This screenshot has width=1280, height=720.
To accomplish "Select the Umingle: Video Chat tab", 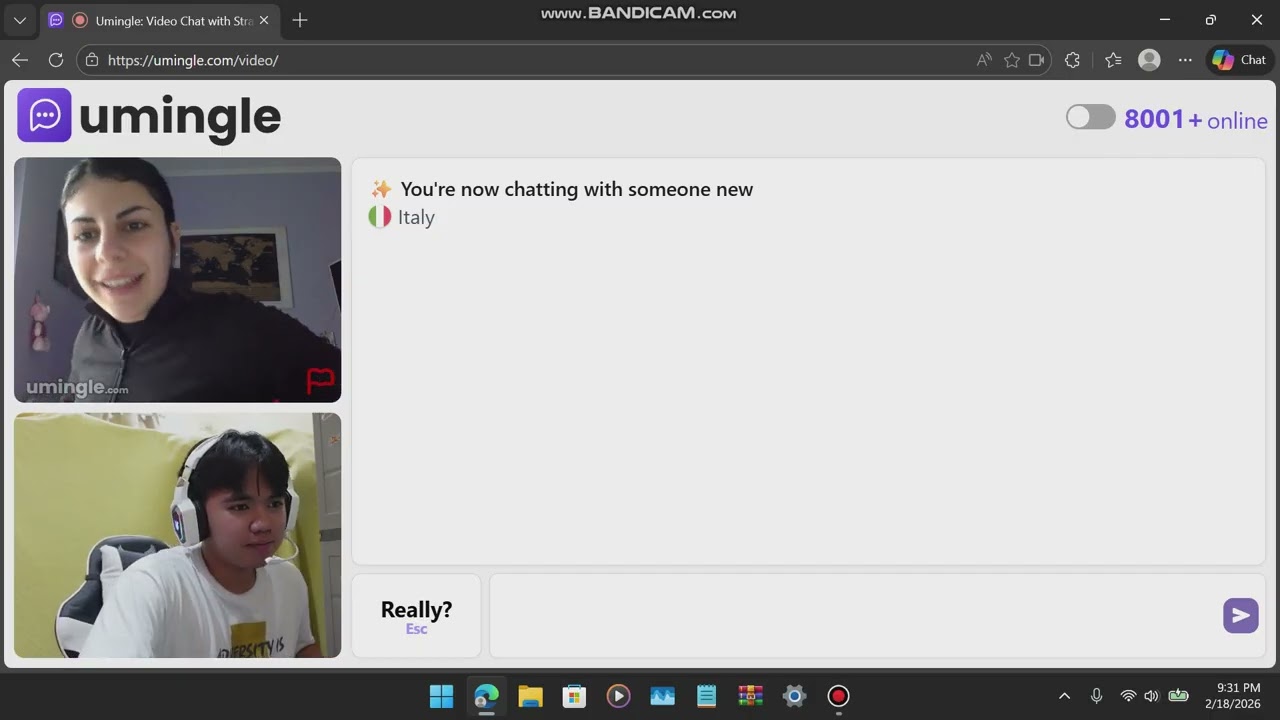I will (x=160, y=20).
